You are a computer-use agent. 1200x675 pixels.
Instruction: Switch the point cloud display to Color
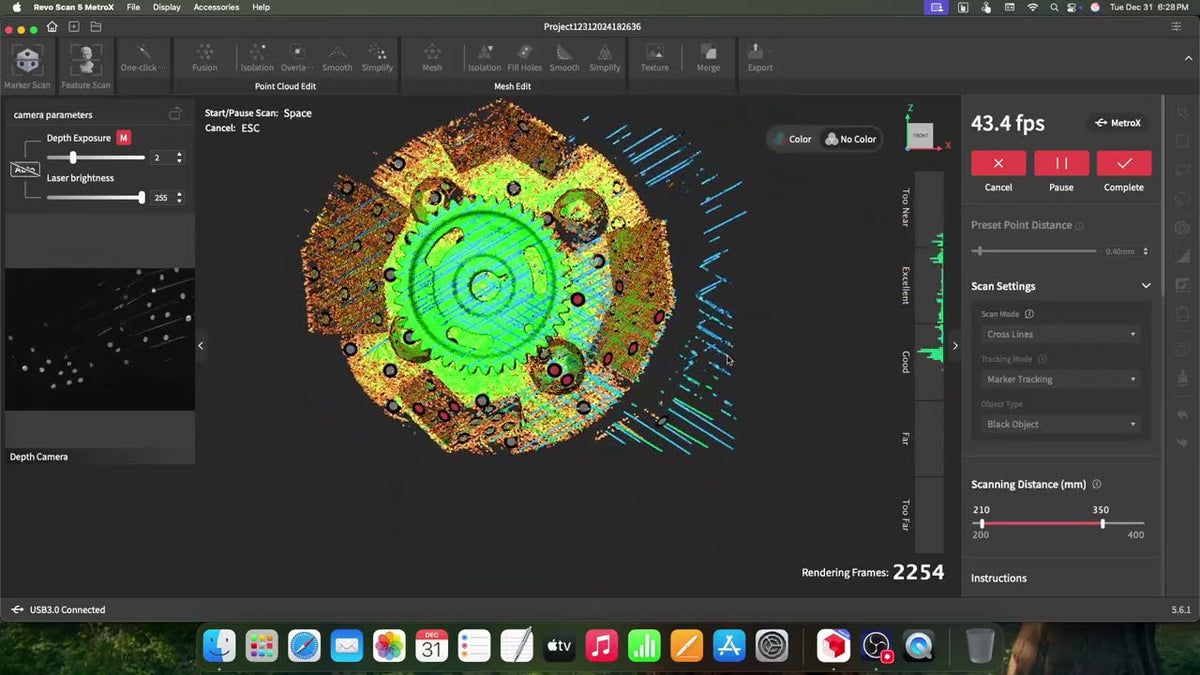coord(791,139)
